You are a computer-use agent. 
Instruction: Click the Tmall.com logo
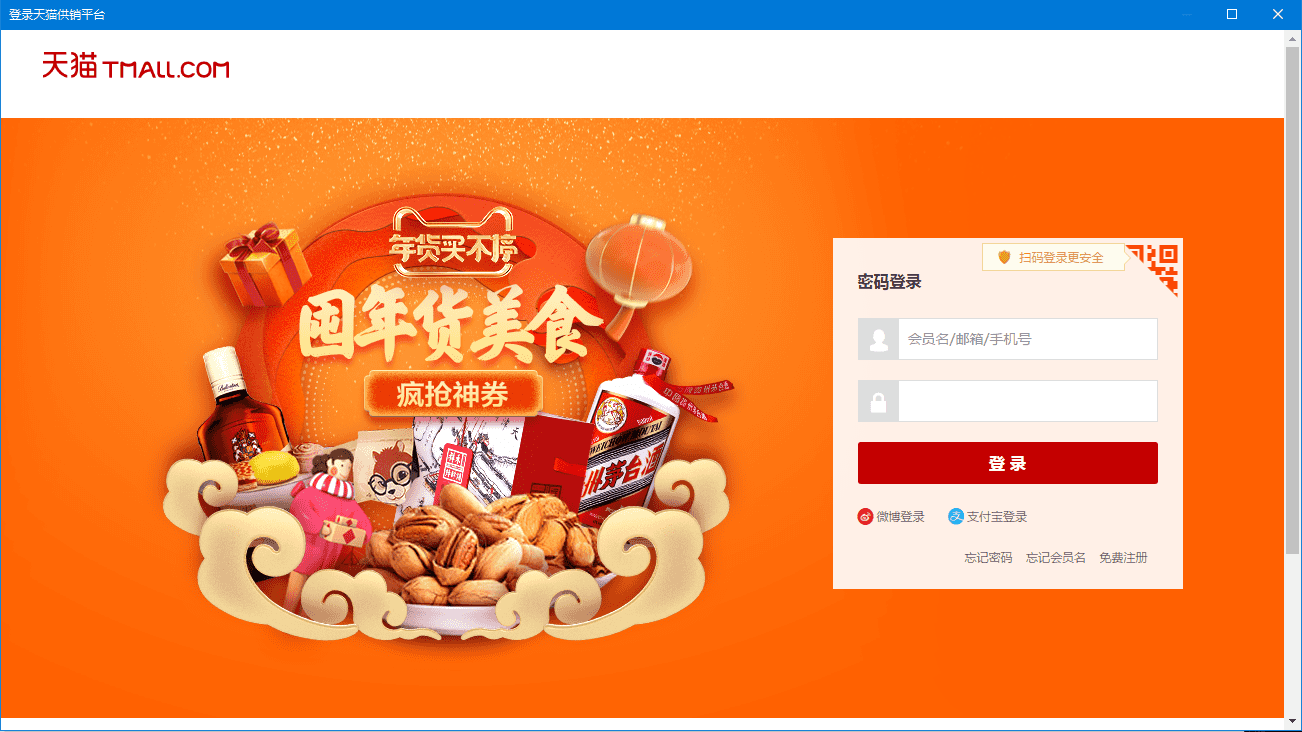135,67
